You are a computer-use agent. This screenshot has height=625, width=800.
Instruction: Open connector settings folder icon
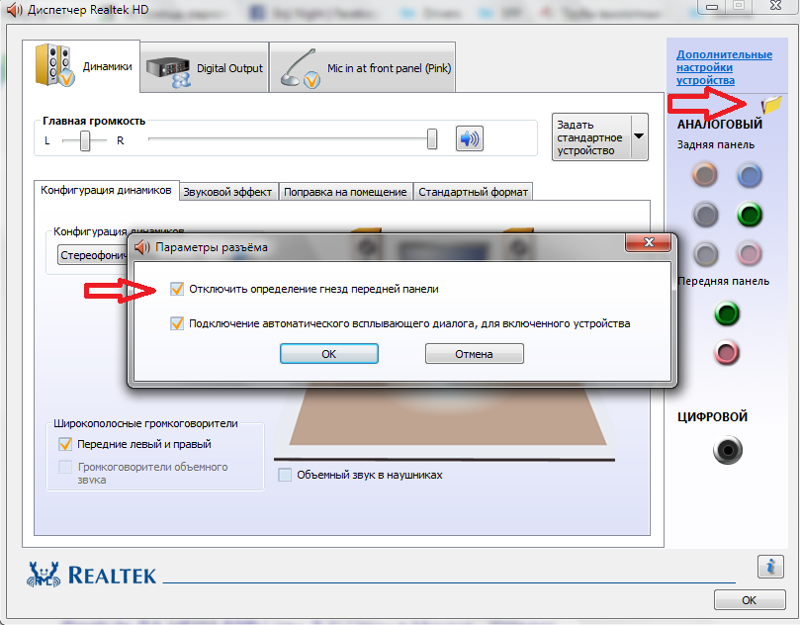click(771, 104)
